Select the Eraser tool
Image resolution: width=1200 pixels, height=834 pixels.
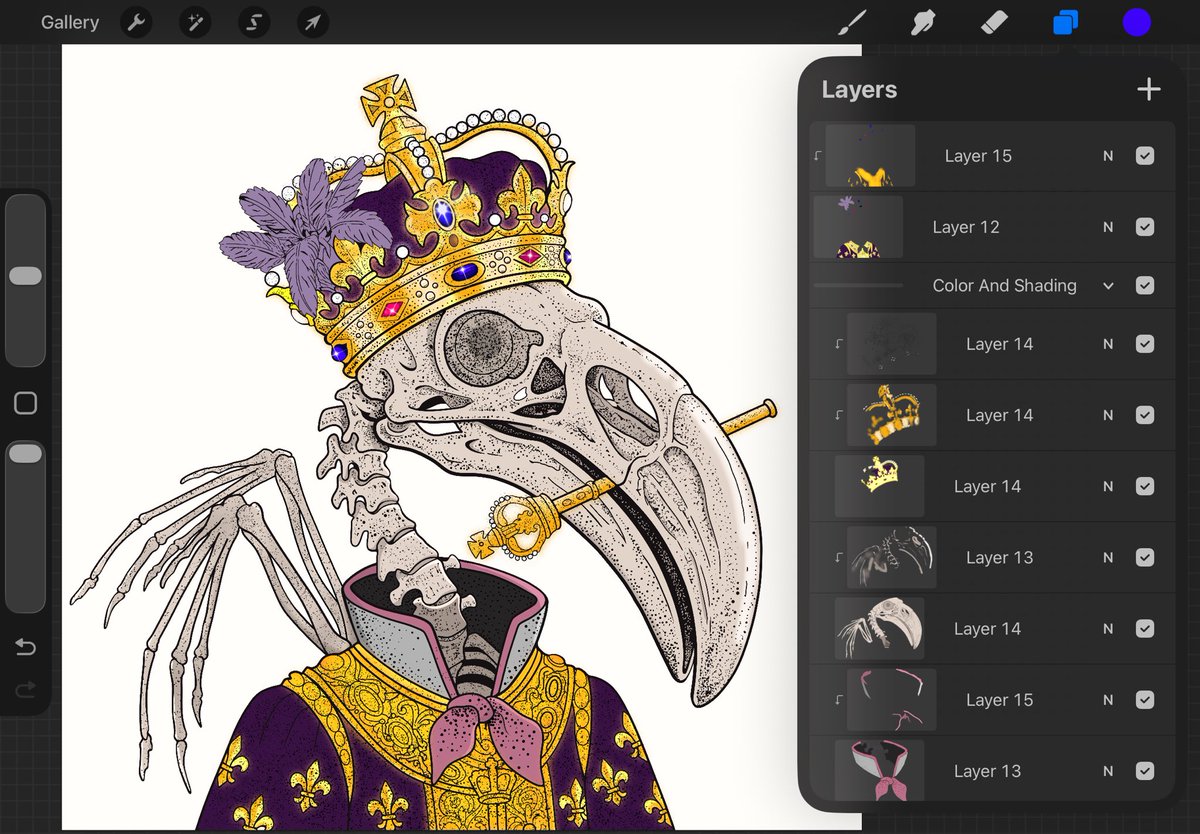coord(994,22)
